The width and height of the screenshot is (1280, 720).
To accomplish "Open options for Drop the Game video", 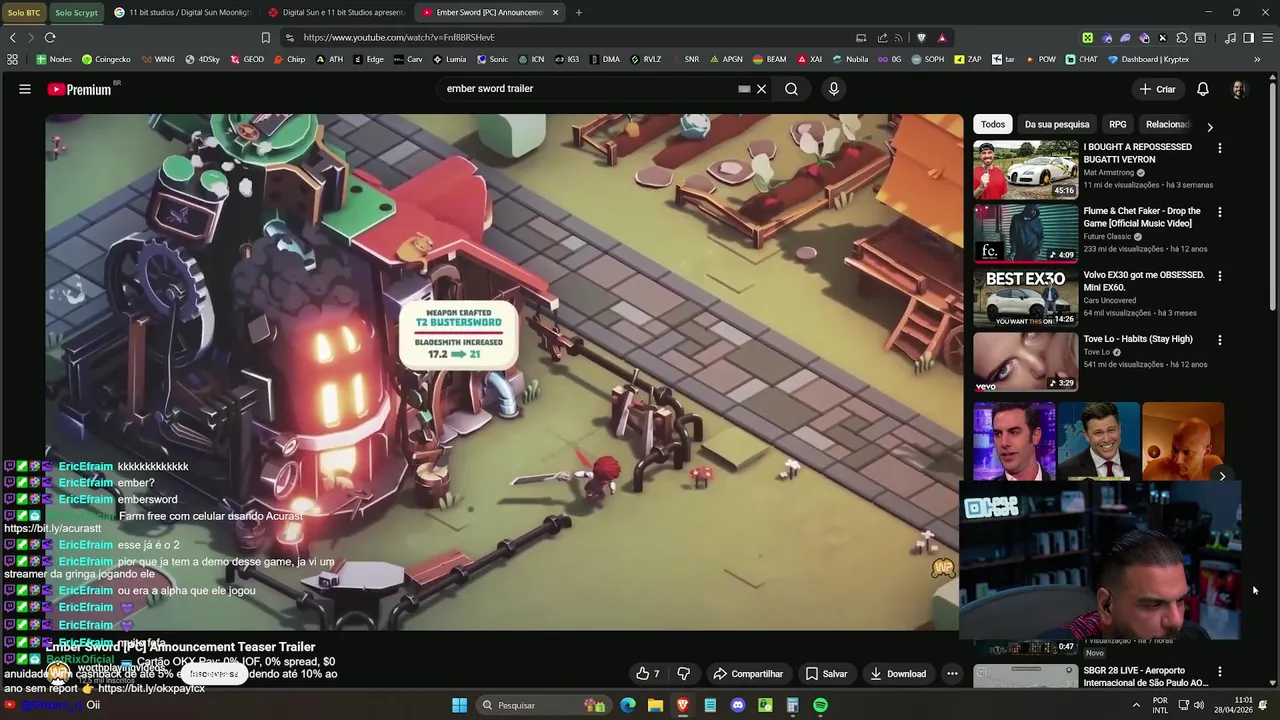I will click(x=1219, y=212).
